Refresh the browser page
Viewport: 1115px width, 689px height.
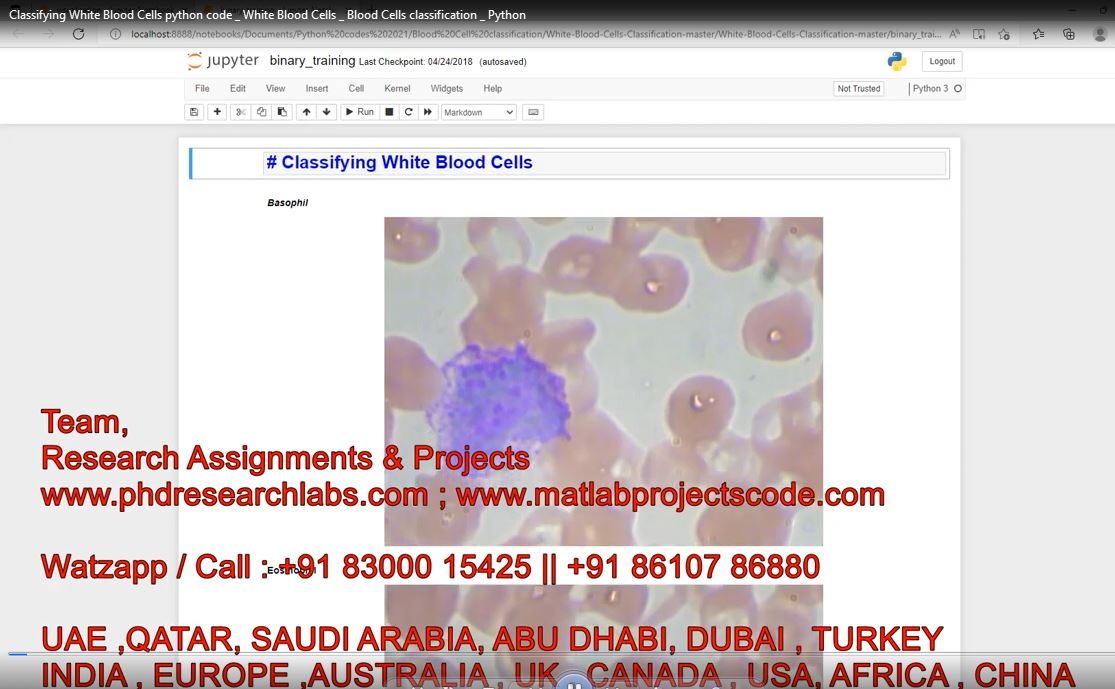pyautogui.click(x=78, y=33)
